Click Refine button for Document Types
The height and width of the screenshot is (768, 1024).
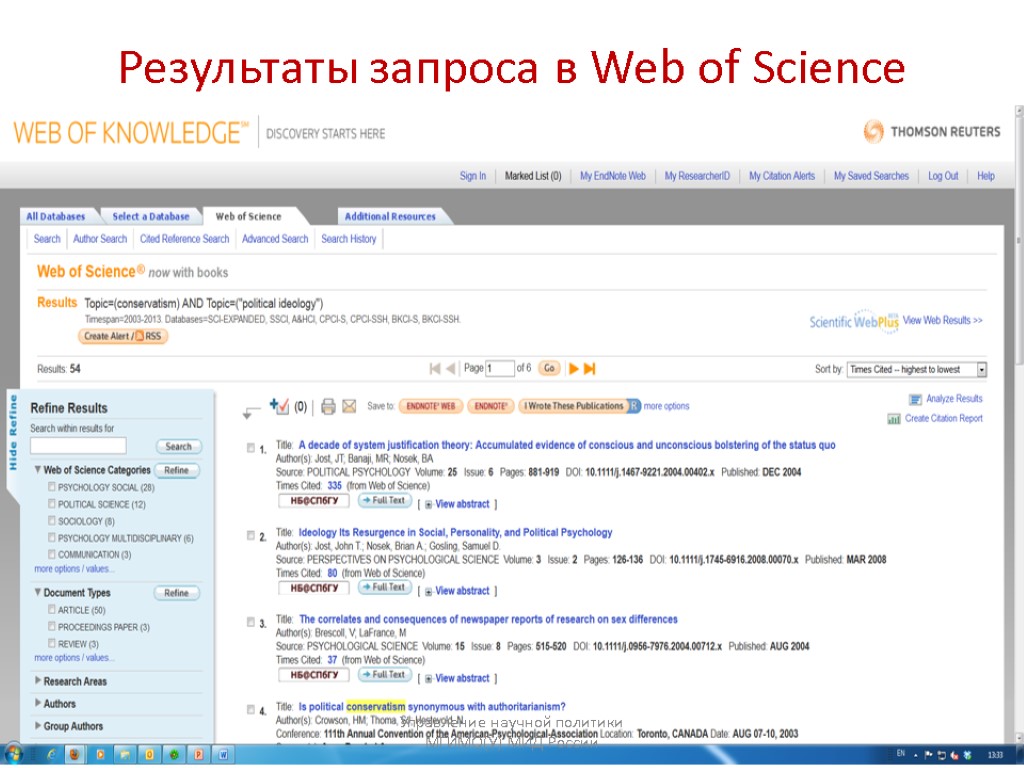pyautogui.click(x=176, y=593)
